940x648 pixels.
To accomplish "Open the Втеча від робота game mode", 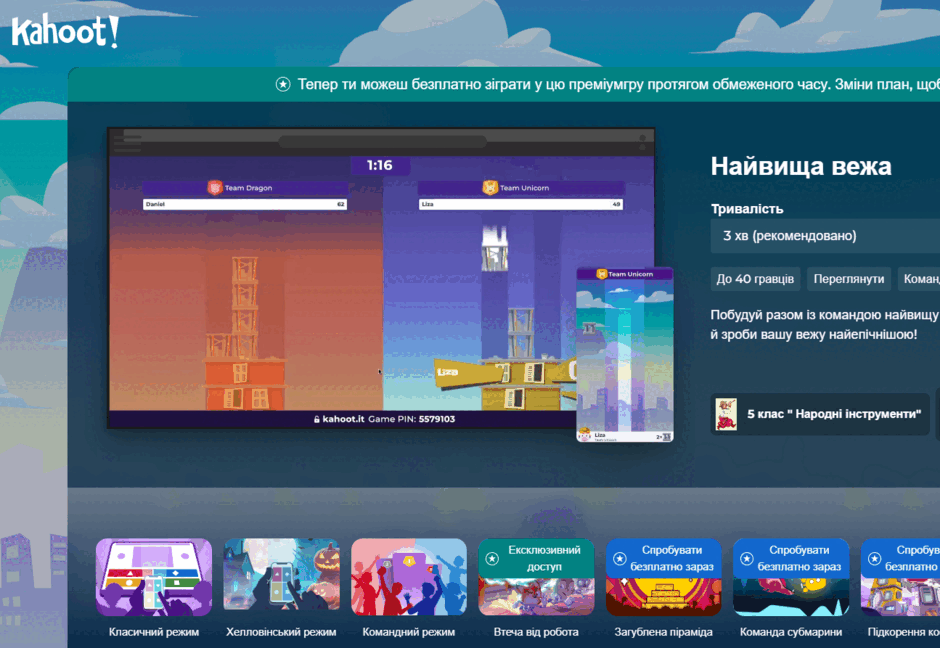I will click(x=536, y=577).
